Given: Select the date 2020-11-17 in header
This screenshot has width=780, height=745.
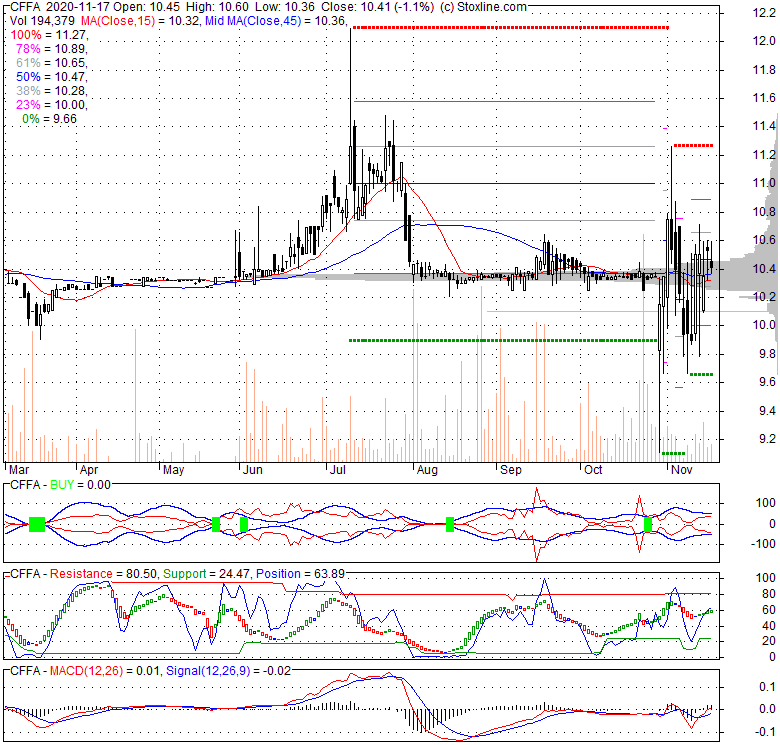Looking at the screenshot, I should click(79, 7).
